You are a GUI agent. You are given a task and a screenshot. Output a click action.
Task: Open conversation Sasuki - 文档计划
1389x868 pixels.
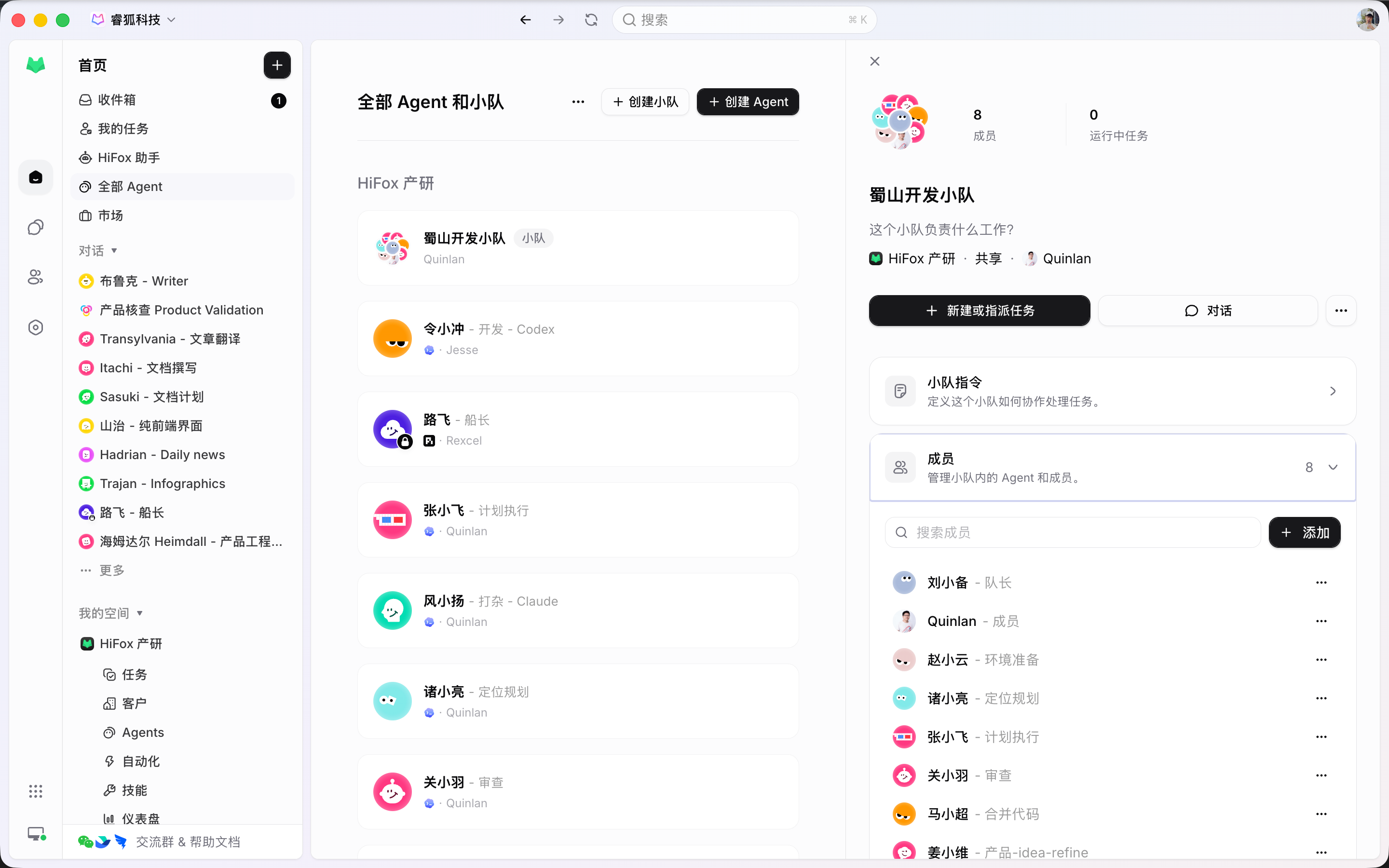(x=182, y=397)
